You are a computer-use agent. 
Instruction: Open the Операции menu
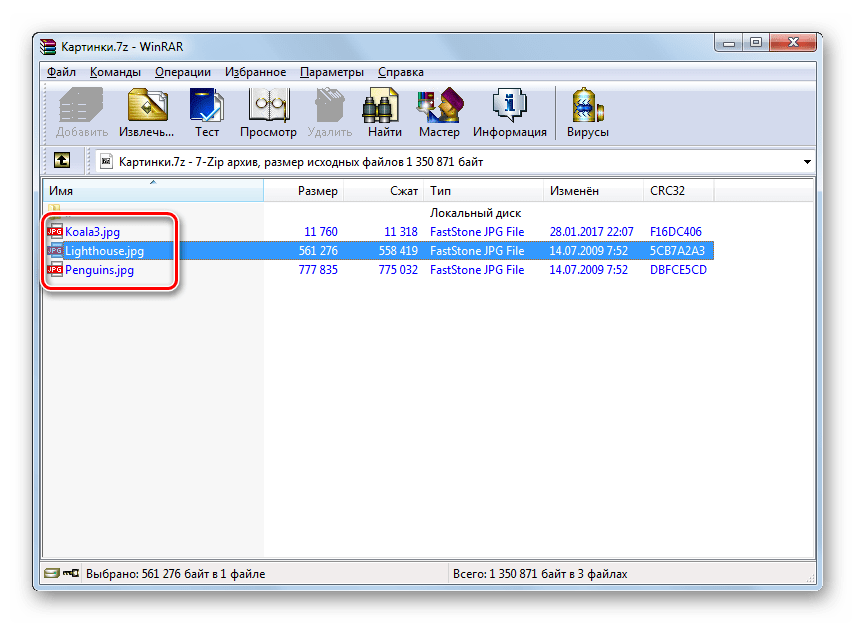coord(183,72)
